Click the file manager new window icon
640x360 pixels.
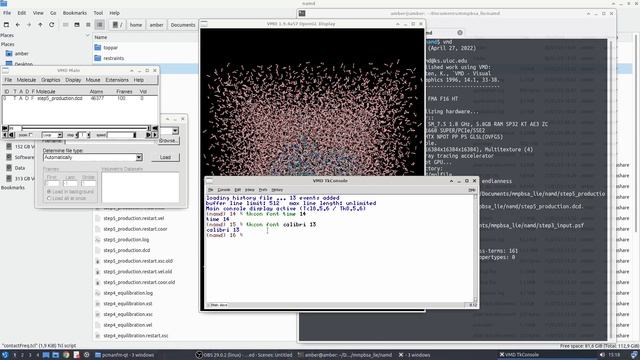coord(6,25)
